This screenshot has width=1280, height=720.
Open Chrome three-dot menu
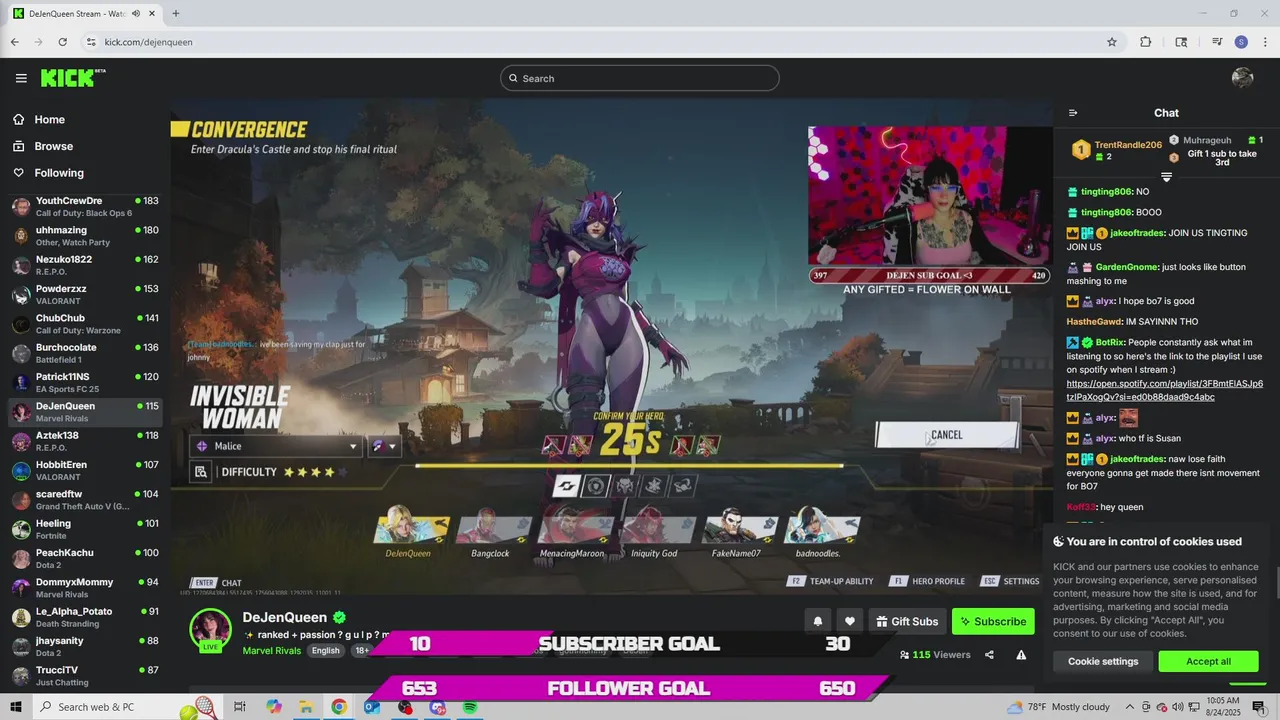click(x=1264, y=42)
